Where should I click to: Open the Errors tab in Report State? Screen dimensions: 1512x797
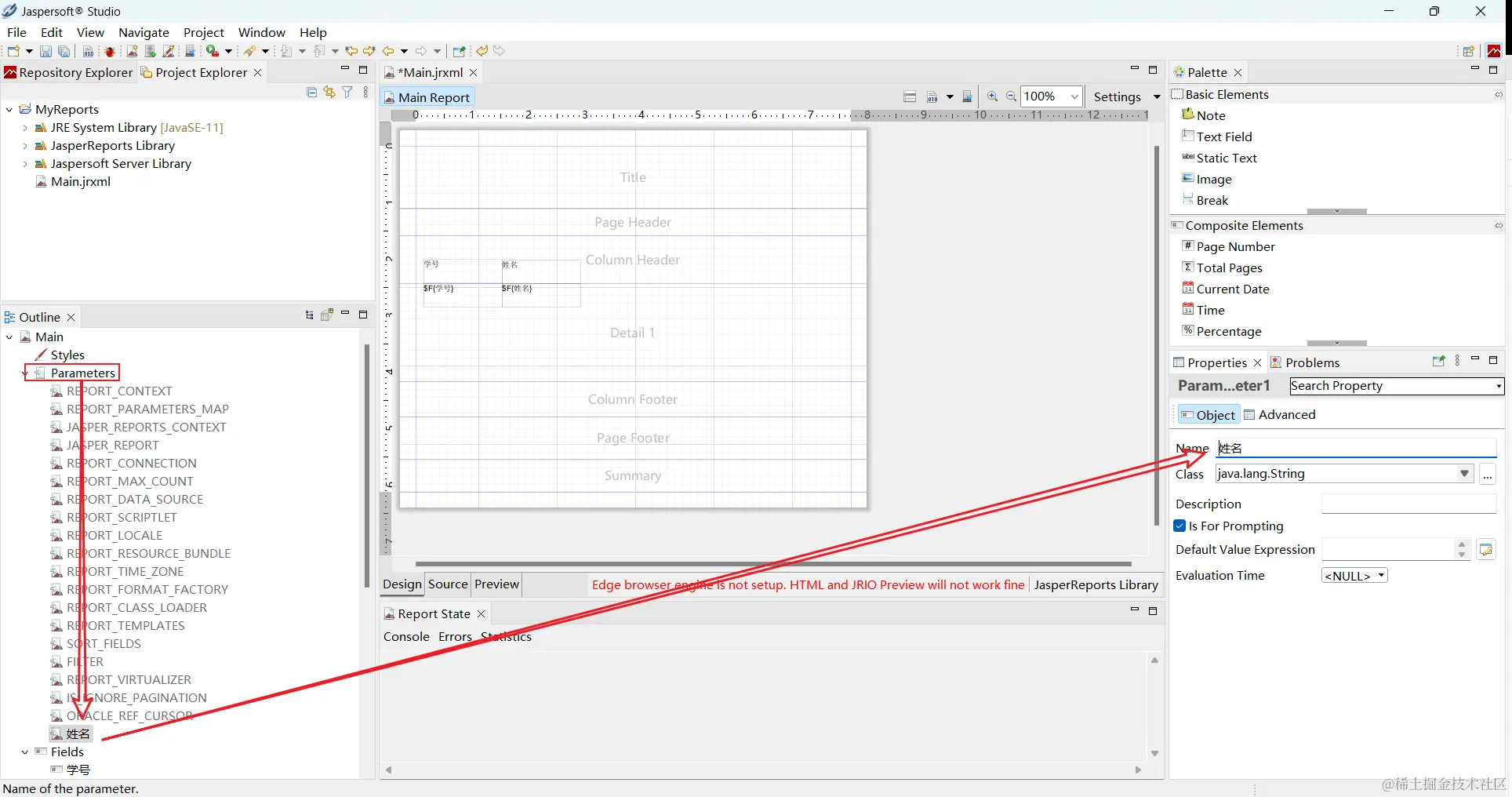(x=455, y=637)
